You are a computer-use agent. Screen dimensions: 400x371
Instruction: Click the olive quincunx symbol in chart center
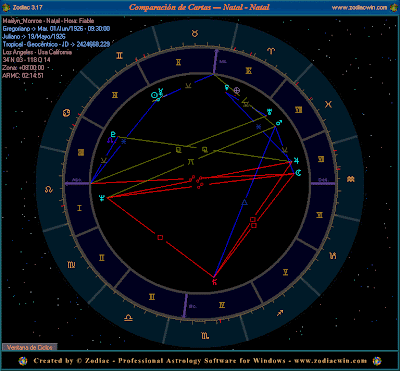190,162
